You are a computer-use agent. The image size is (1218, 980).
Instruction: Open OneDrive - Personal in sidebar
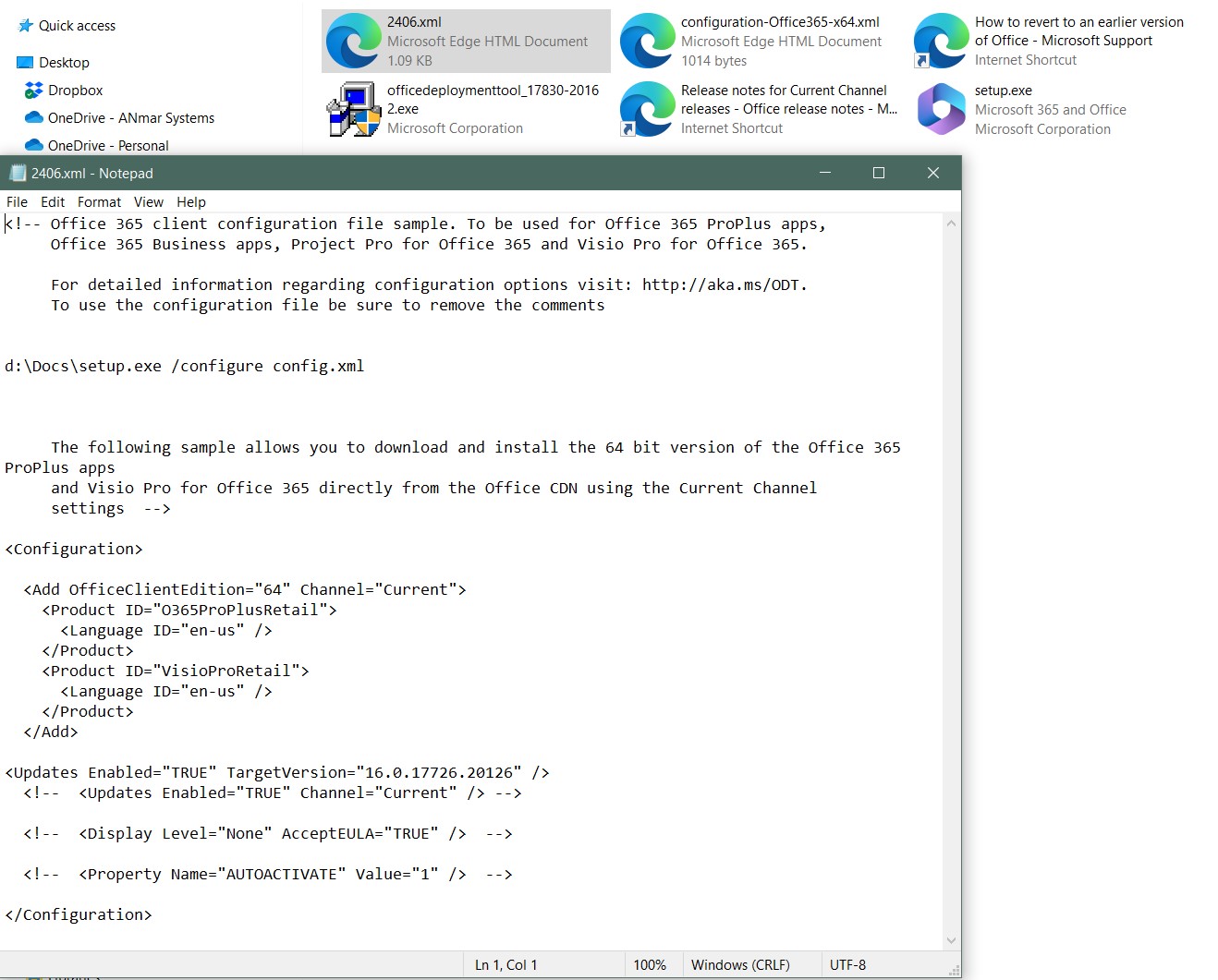108,146
